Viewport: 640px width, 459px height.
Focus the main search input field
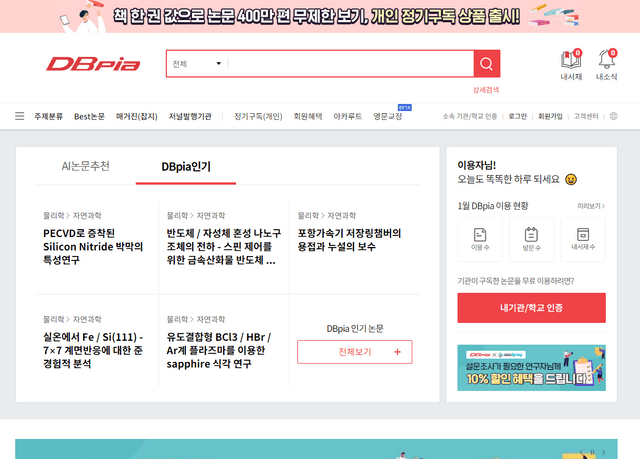coord(348,64)
